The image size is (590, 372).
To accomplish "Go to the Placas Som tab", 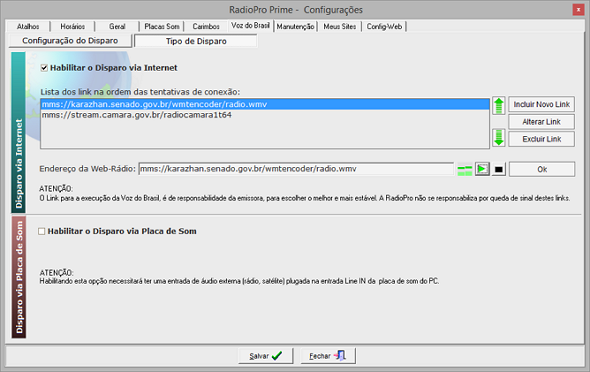I will click(x=162, y=26).
